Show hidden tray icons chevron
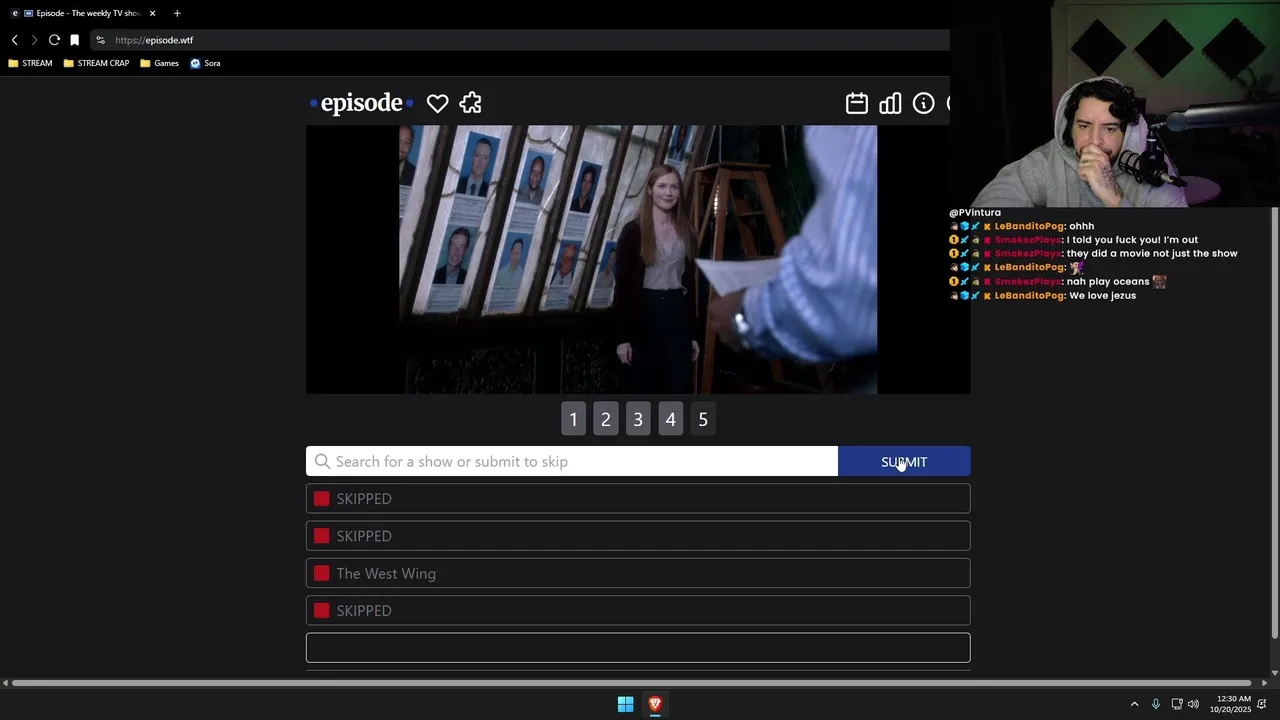The height and width of the screenshot is (720, 1280). click(1134, 704)
